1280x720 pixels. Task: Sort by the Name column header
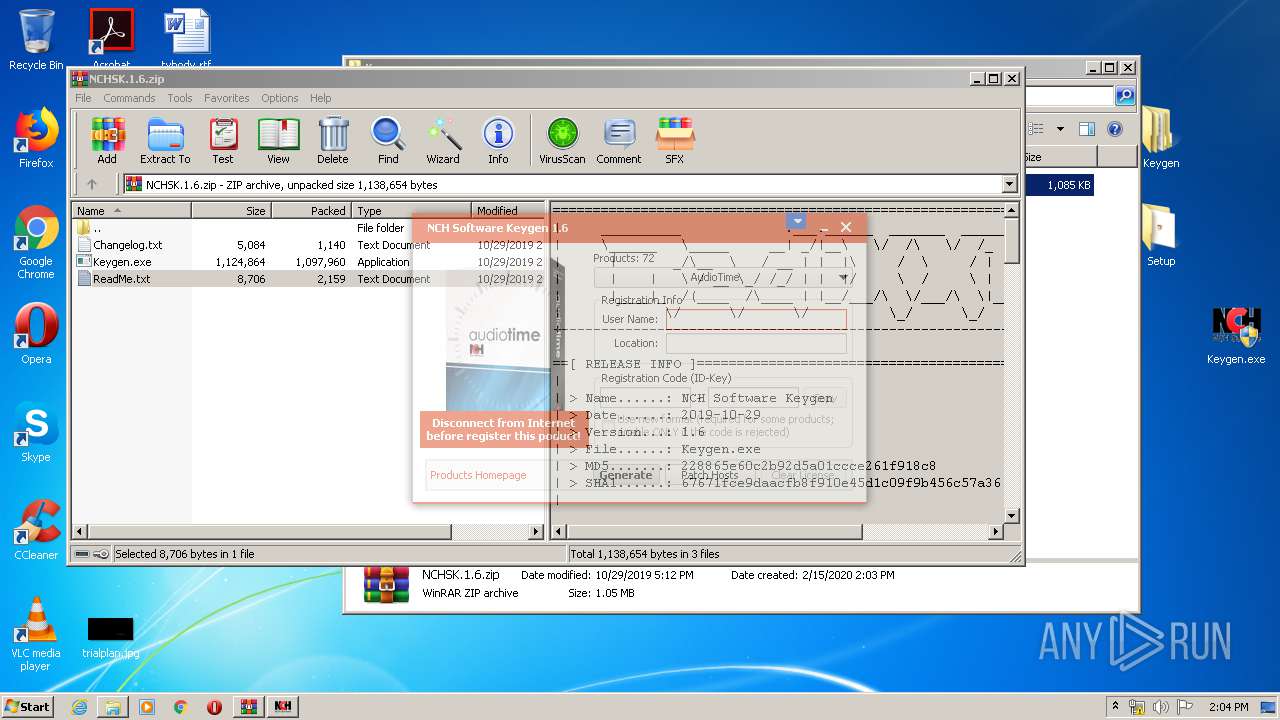(131, 211)
